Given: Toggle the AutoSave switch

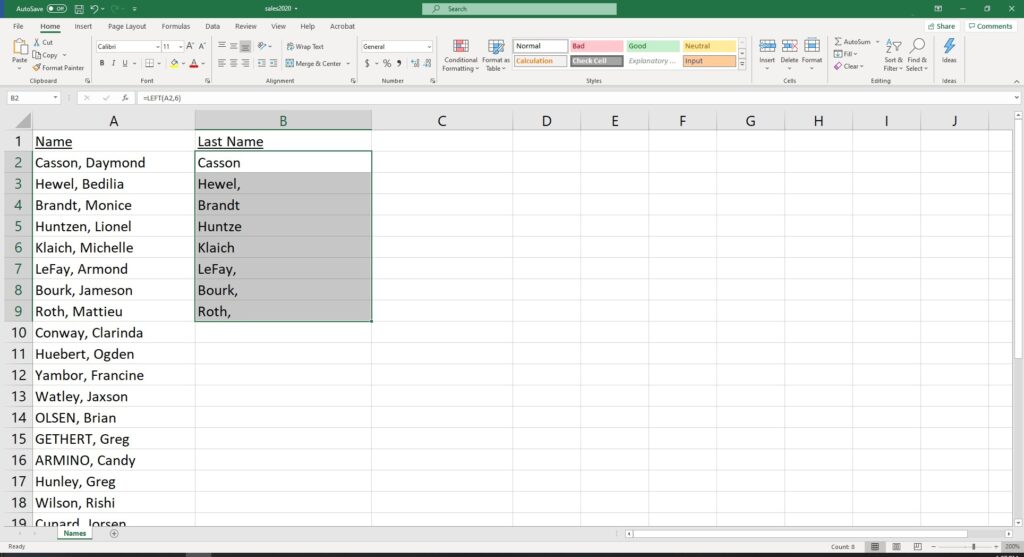Looking at the screenshot, I should 57,8.
